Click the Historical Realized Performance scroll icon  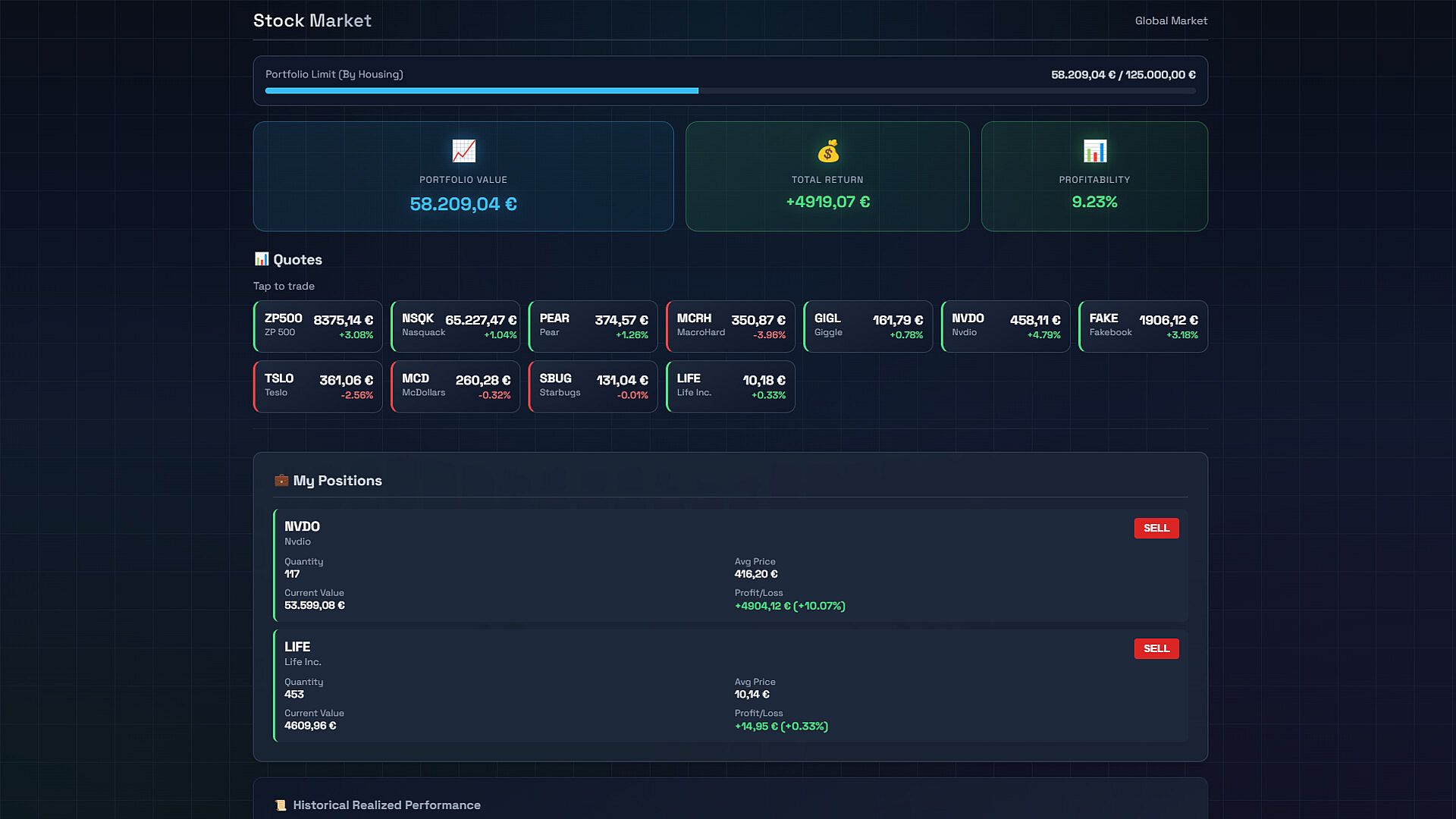(281, 805)
